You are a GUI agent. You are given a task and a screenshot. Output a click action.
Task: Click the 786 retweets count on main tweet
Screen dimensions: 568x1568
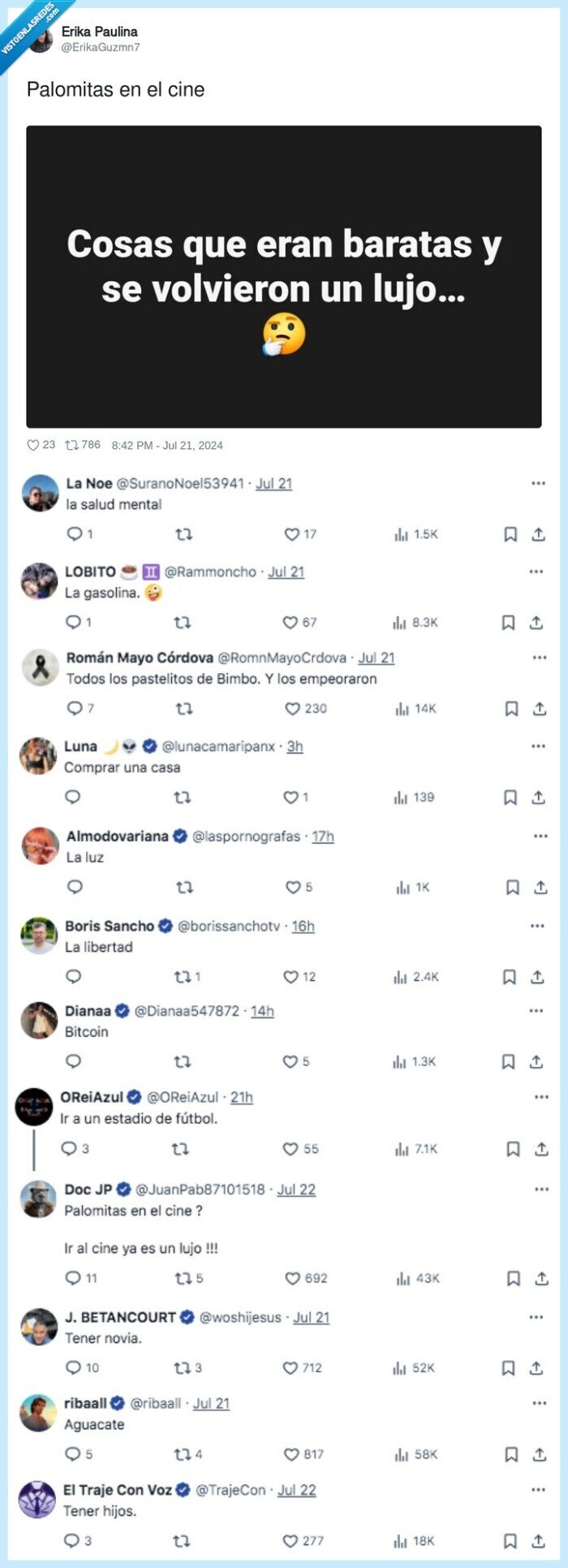pyautogui.click(x=85, y=445)
